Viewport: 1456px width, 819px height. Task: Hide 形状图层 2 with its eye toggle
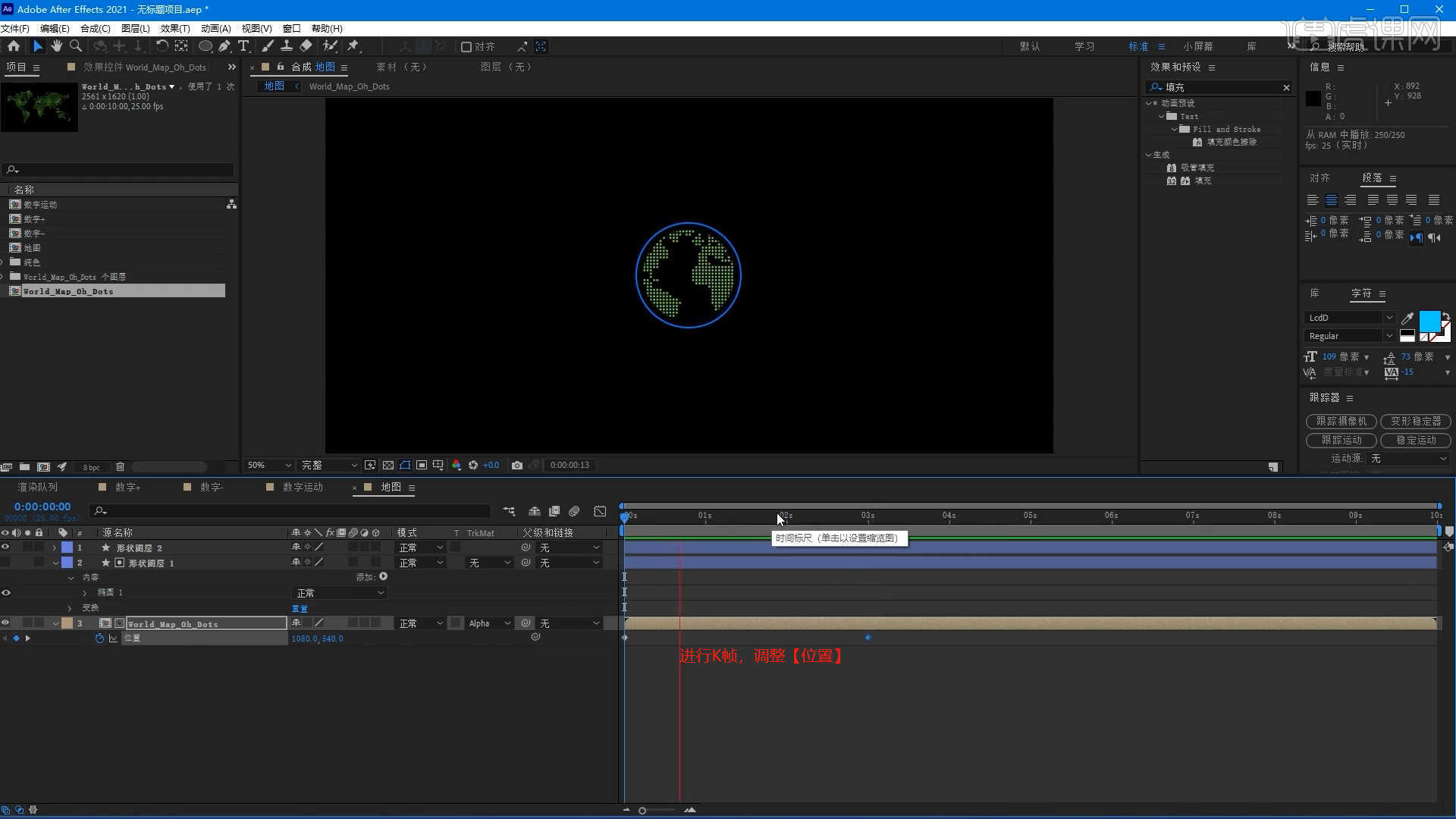point(5,547)
